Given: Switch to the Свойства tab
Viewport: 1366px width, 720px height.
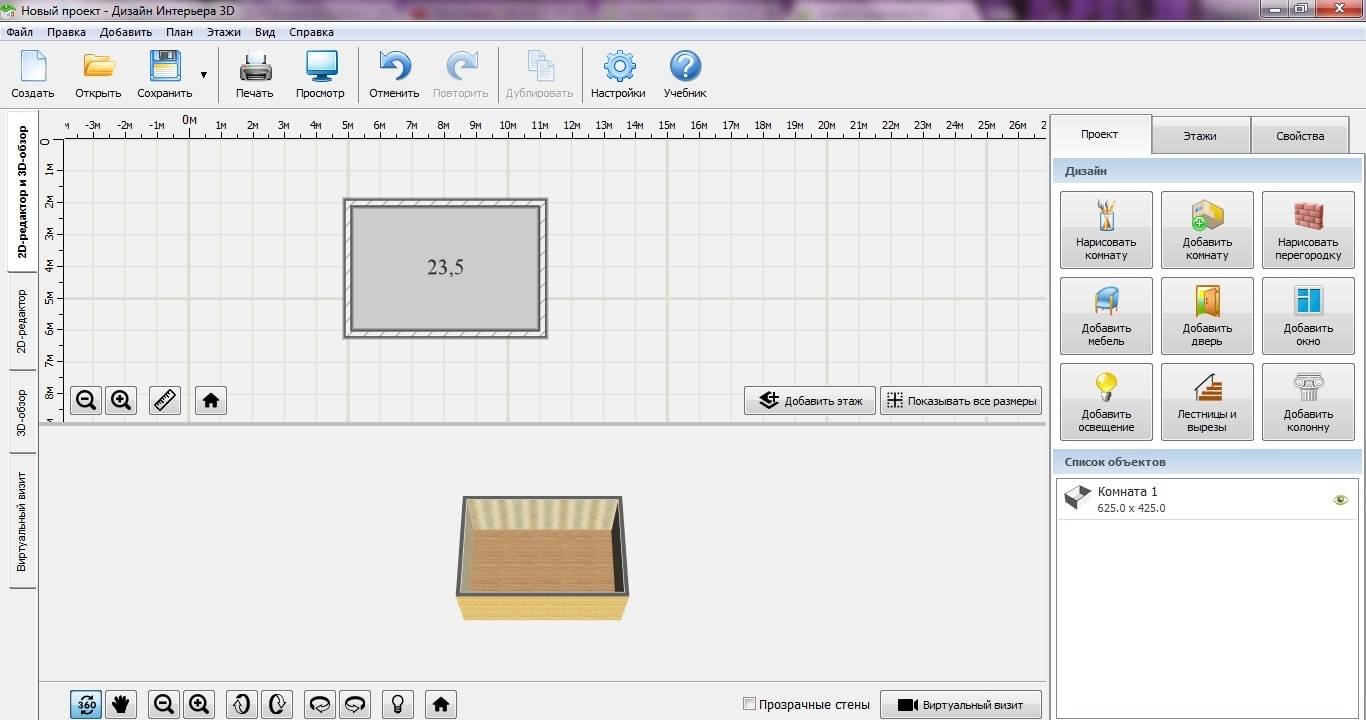Looking at the screenshot, I should pos(1300,135).
